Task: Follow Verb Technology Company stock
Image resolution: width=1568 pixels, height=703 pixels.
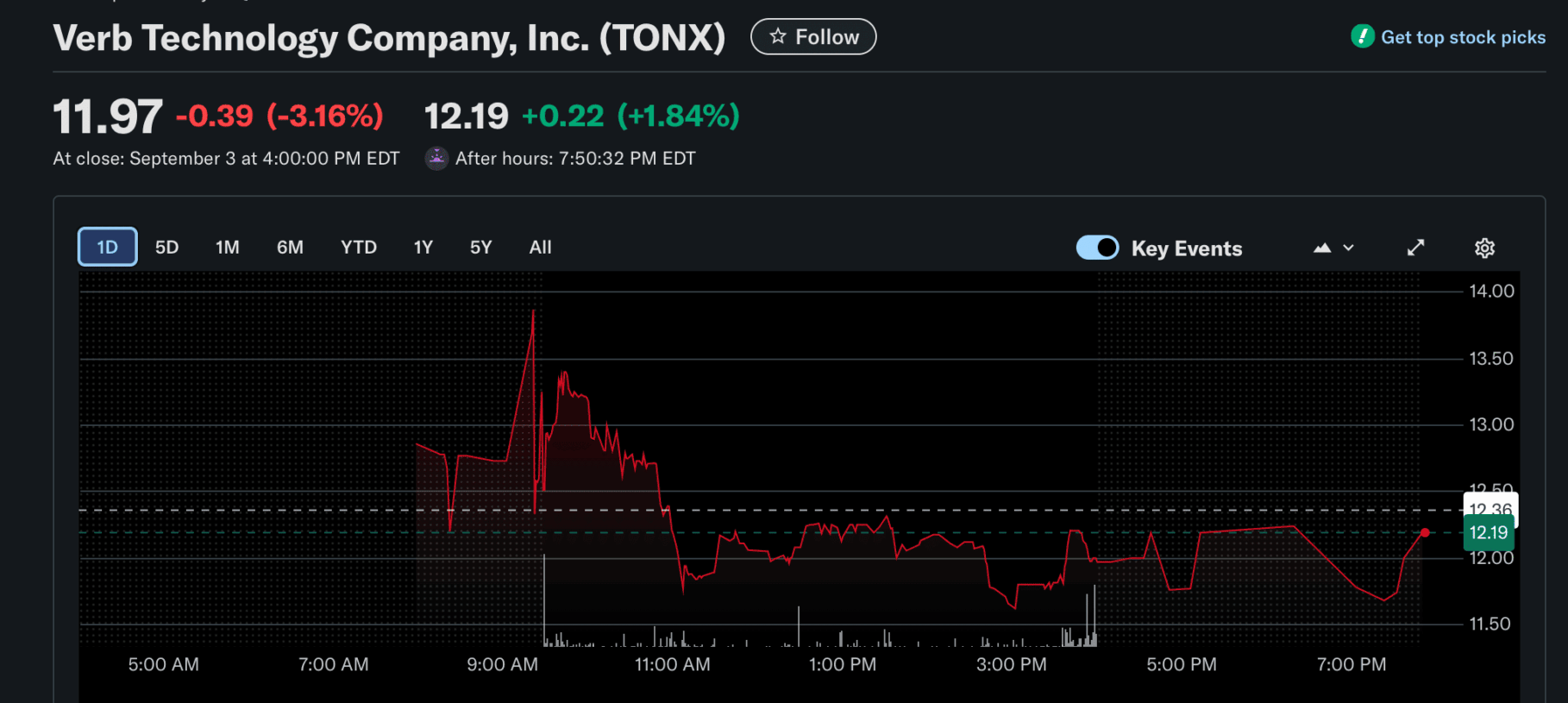Action: 813,36
